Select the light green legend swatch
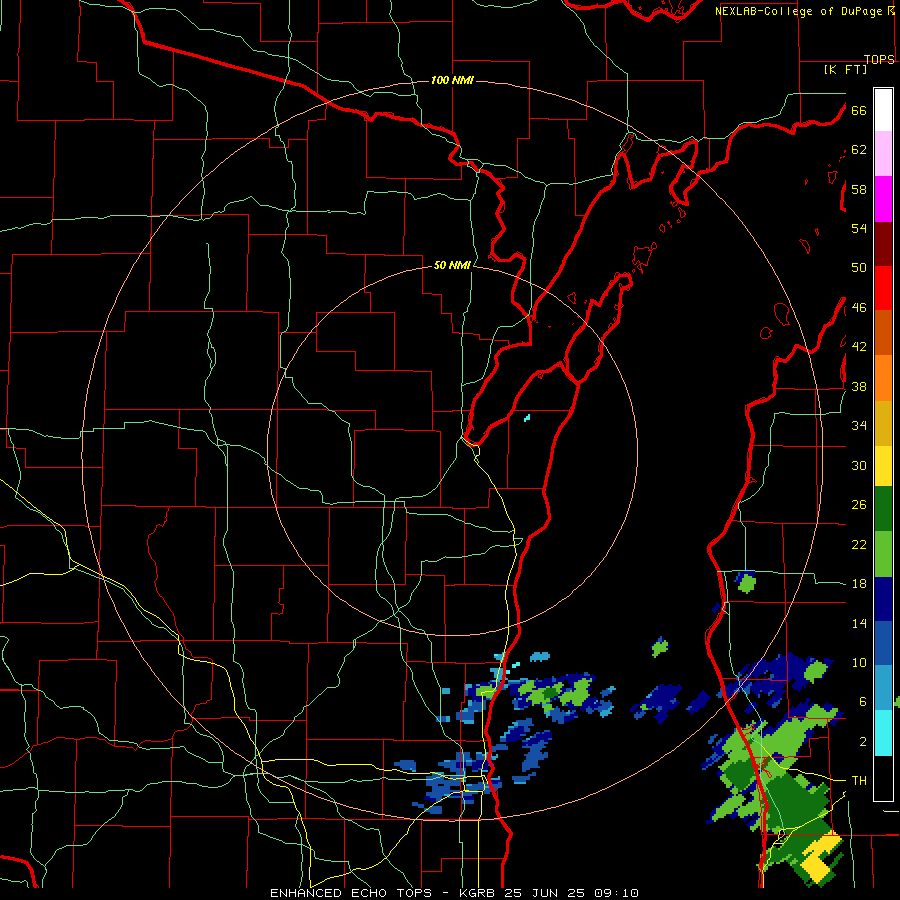This screenshot has height=900, width=900. click(x=883, y=554)
